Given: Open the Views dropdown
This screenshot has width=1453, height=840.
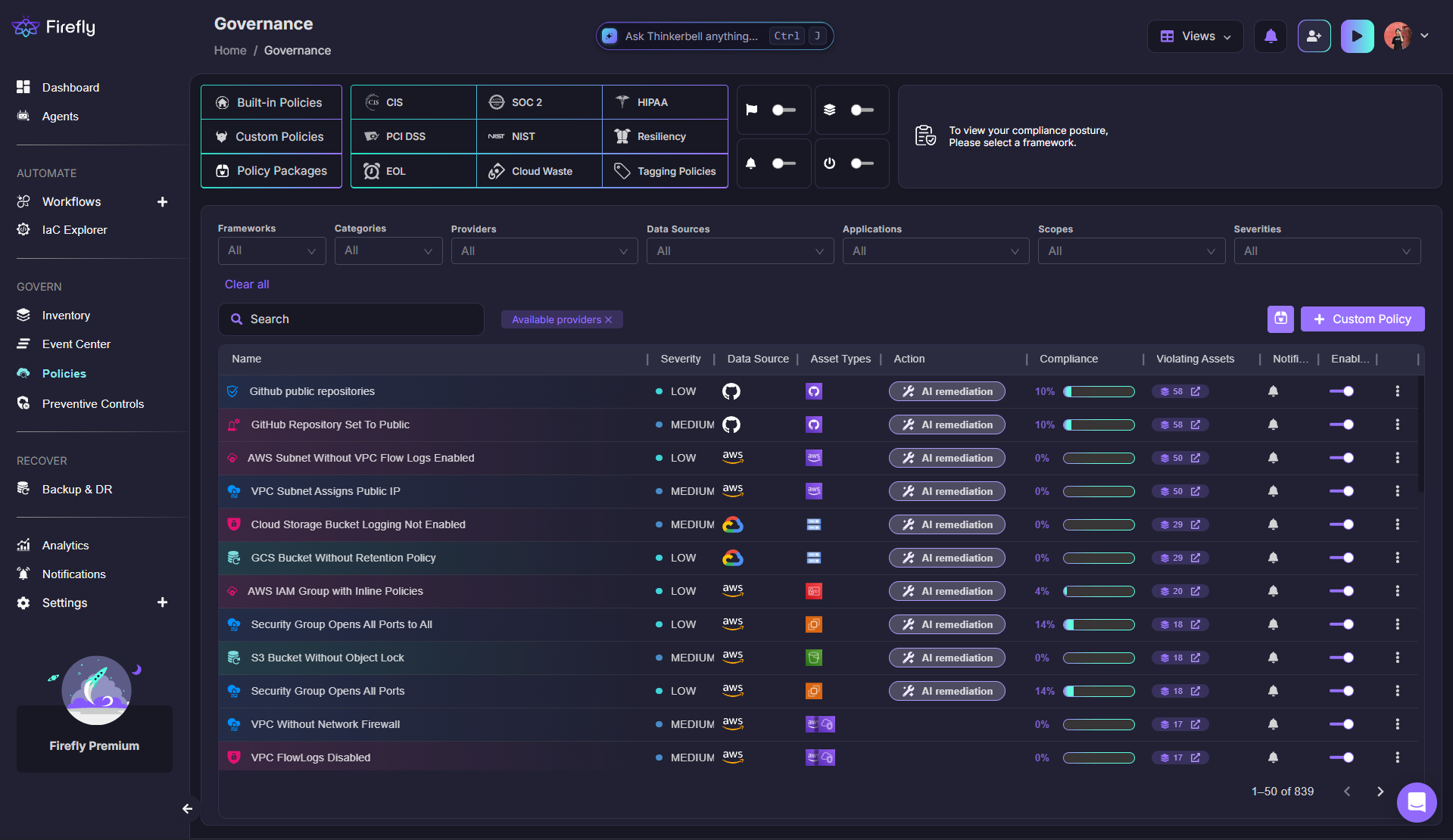Looking at the screenshot, I should click(1195, 36).
